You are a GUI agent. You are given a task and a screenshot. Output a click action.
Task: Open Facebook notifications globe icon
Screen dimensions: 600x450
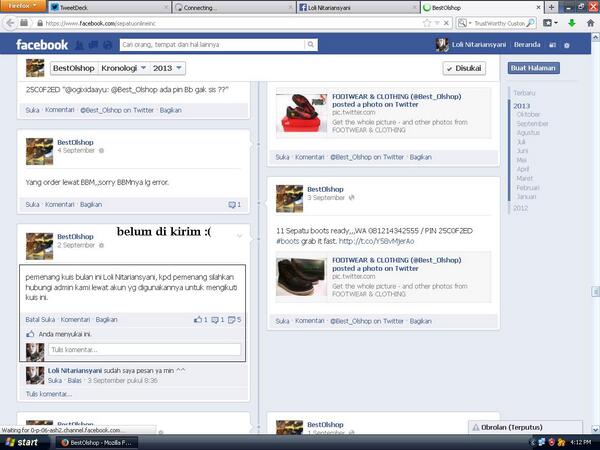pyautogui.click(x=108, y=45)
